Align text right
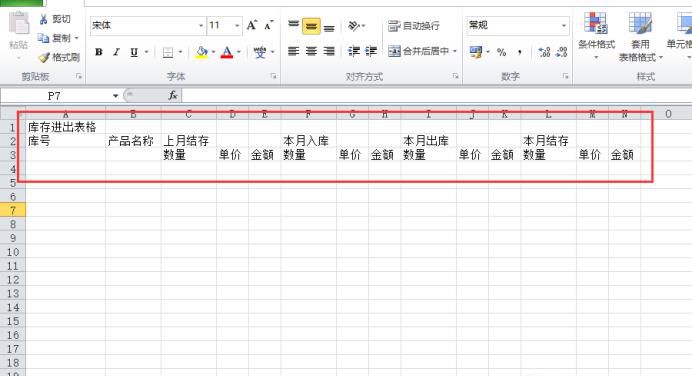This screenshot has width=692, height=376. pos(329,52)
